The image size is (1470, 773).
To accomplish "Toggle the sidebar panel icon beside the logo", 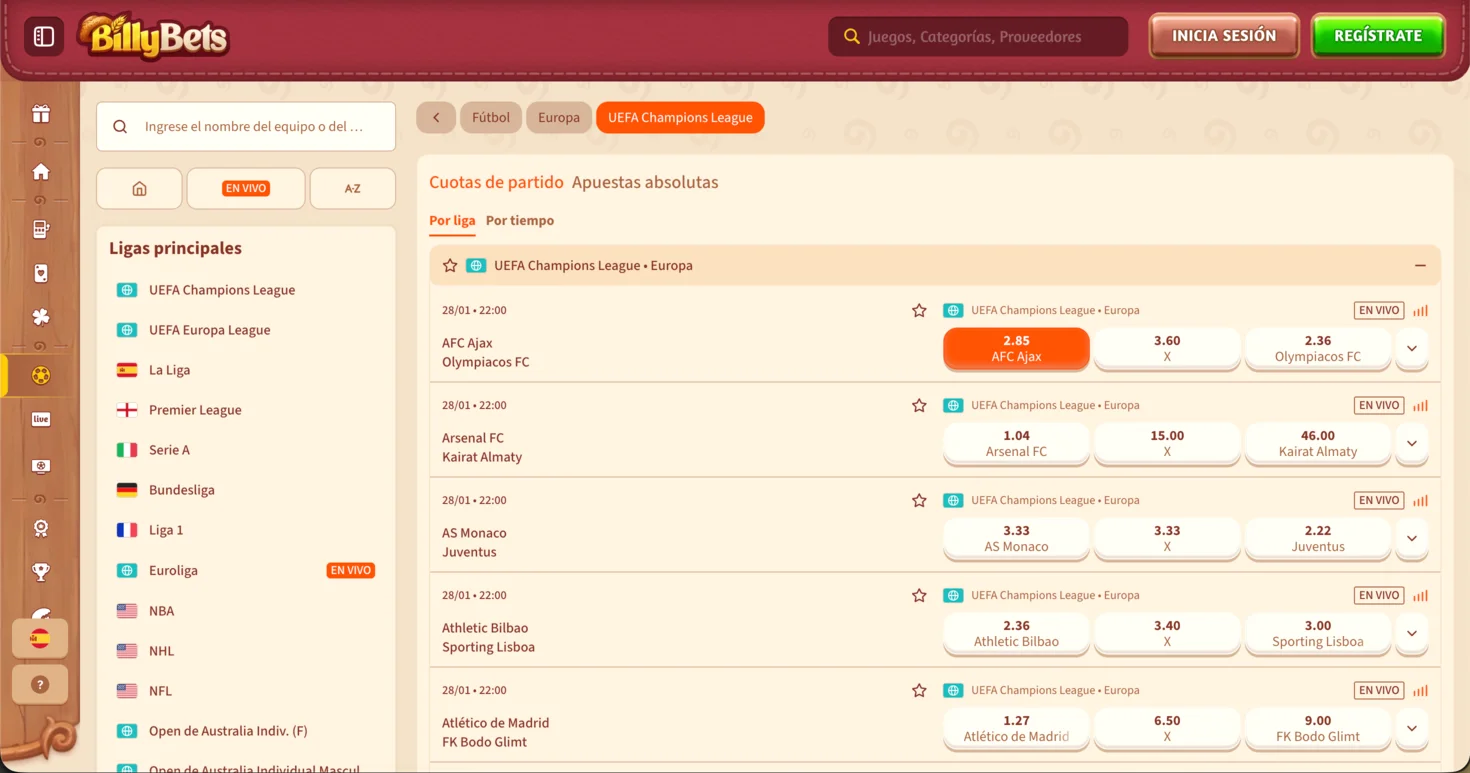I will point(44,37).
